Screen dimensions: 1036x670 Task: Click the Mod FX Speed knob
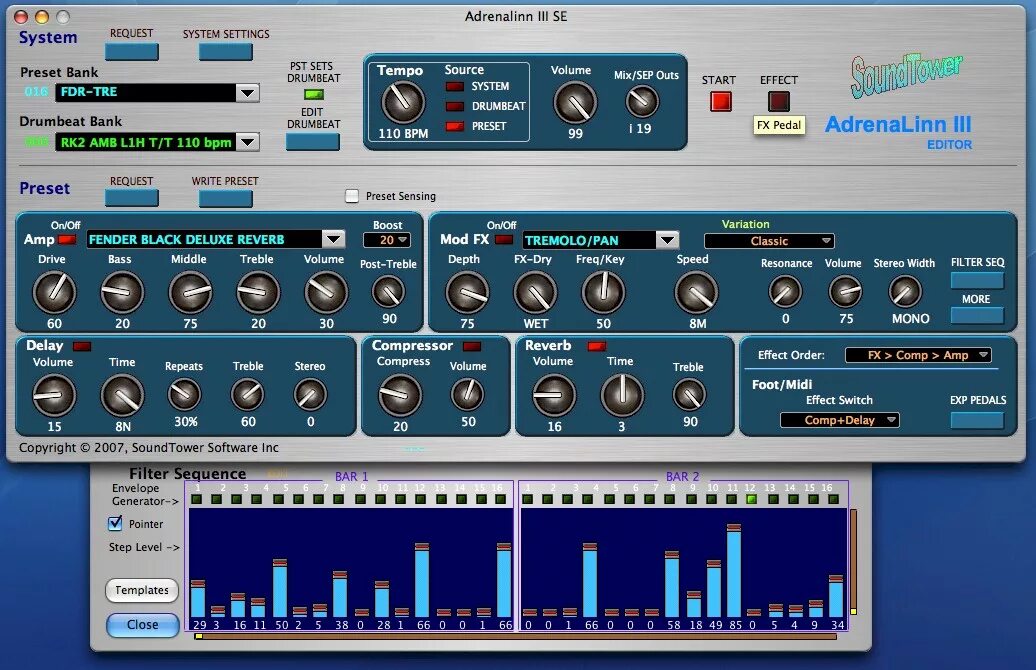coord(696,292)
